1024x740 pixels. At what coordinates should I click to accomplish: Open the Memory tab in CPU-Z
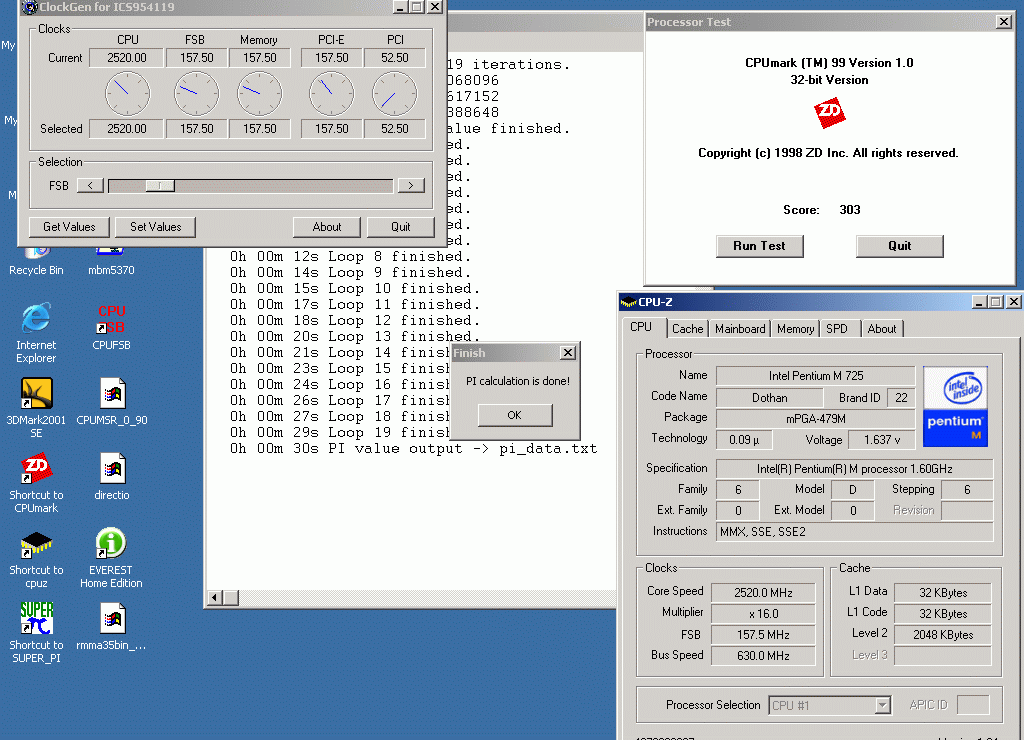click(x=795, y=329)
